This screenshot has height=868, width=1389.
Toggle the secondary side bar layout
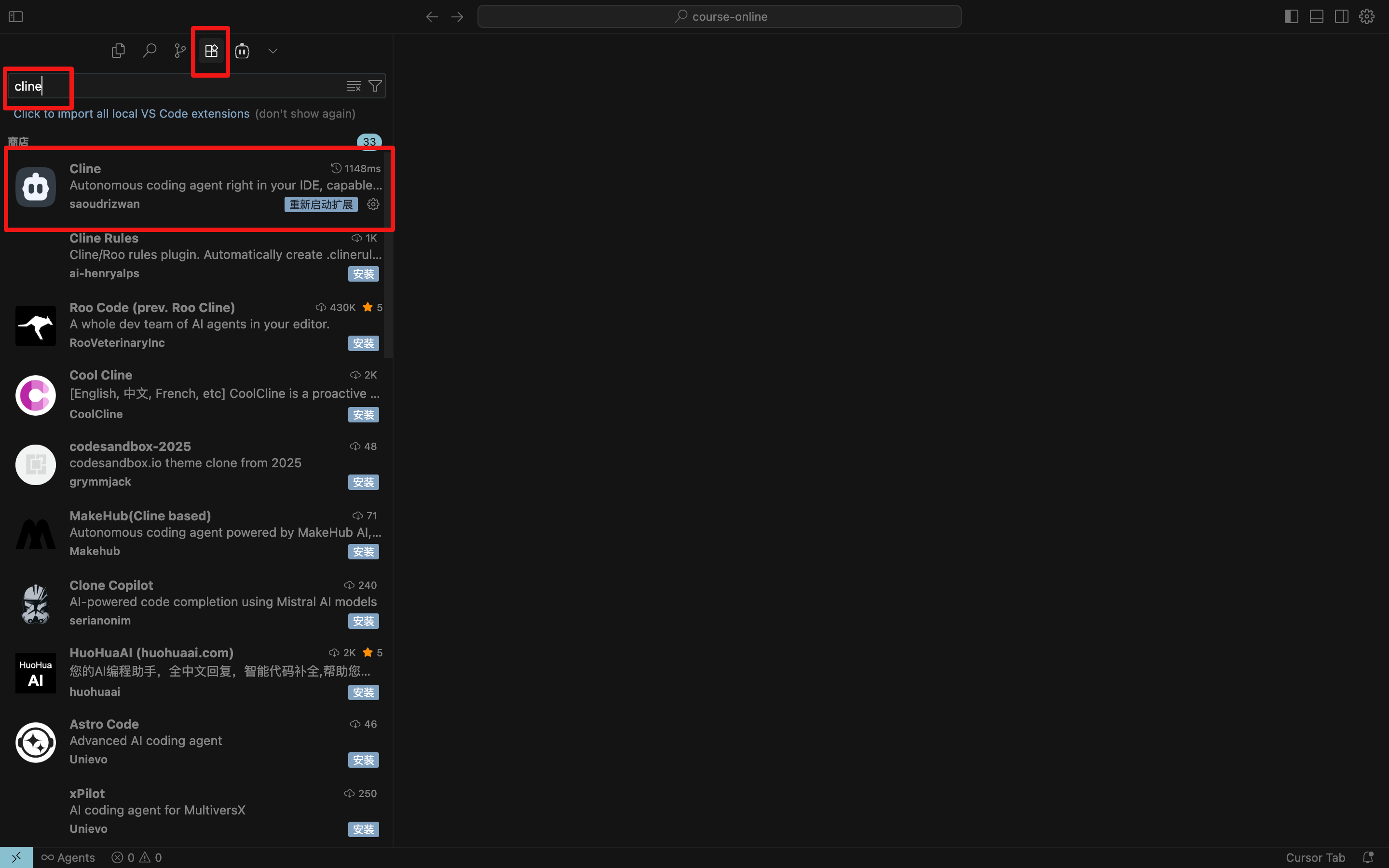click(1341, 17)
